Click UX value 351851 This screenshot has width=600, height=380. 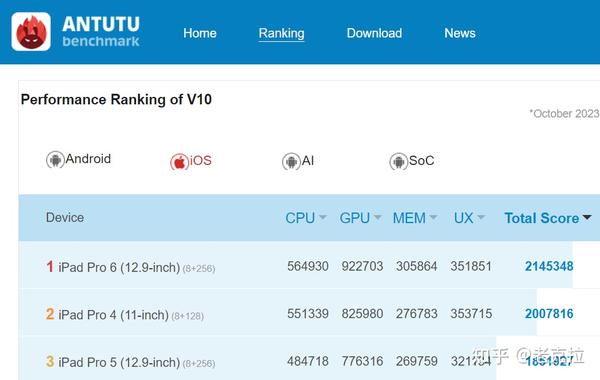(x=471, y=266)
